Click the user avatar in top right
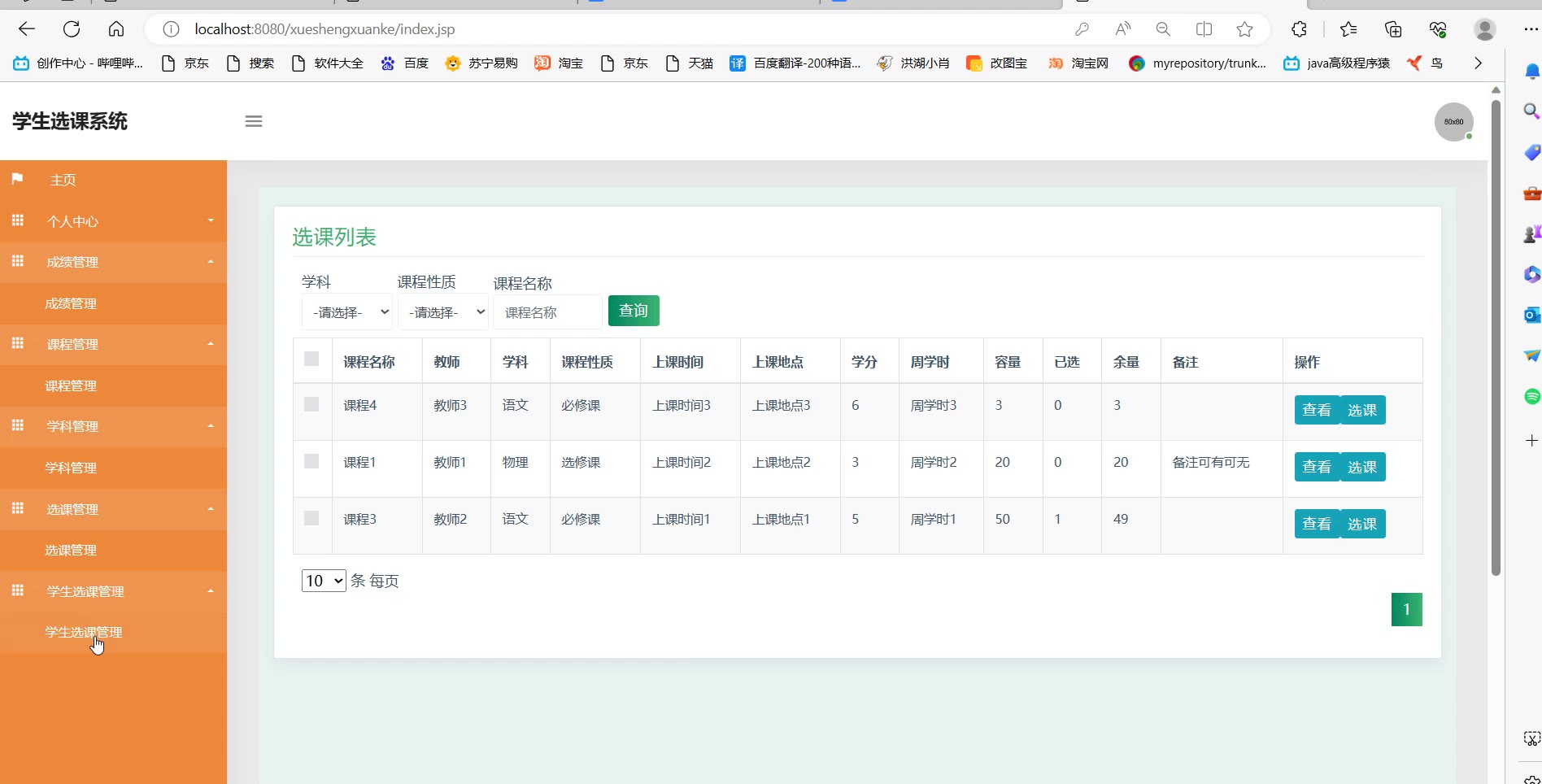Screen dimensions: 1542x784 [1453, 122]
